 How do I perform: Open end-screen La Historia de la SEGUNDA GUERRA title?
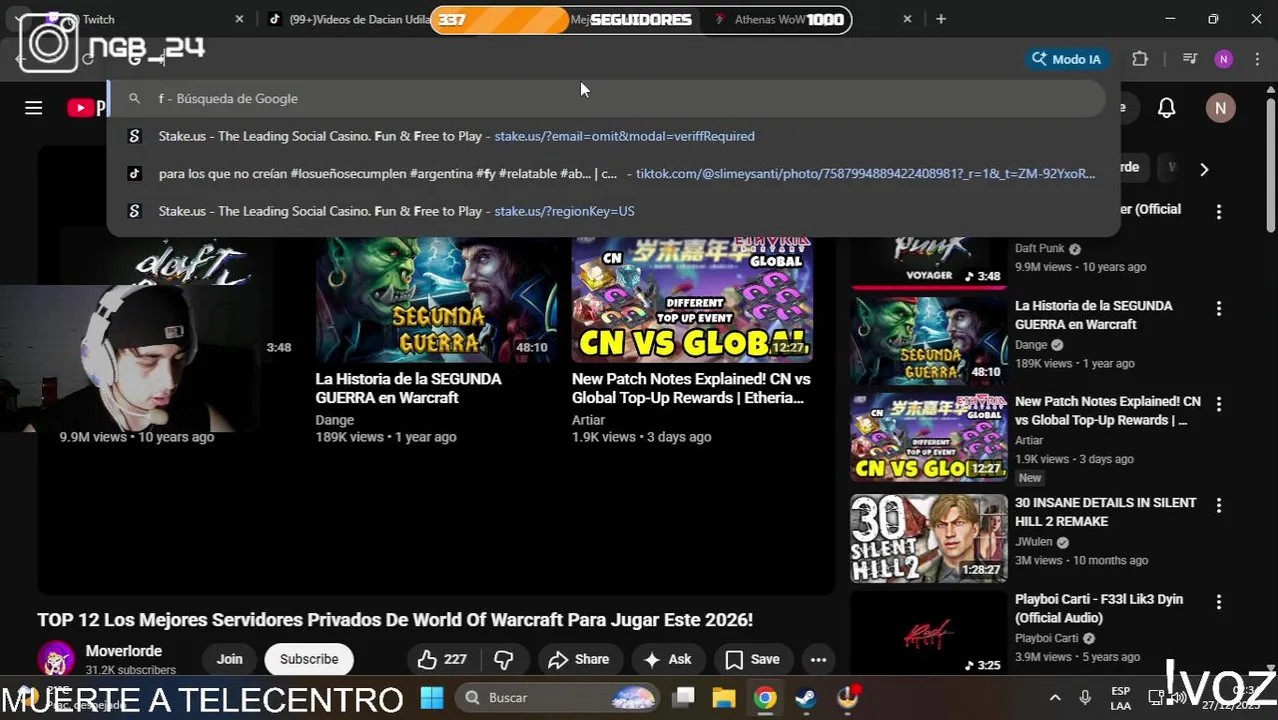[408, 388]
